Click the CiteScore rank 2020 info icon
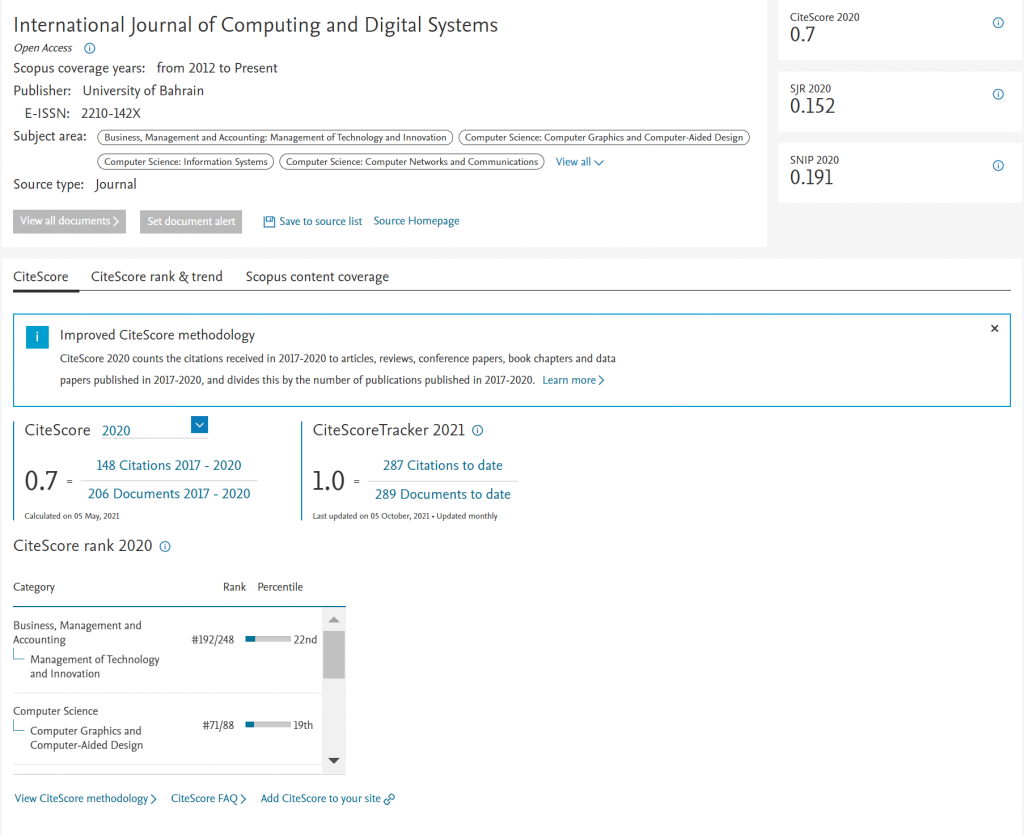This screenshot has width=1024, height=835. [165, 547]
